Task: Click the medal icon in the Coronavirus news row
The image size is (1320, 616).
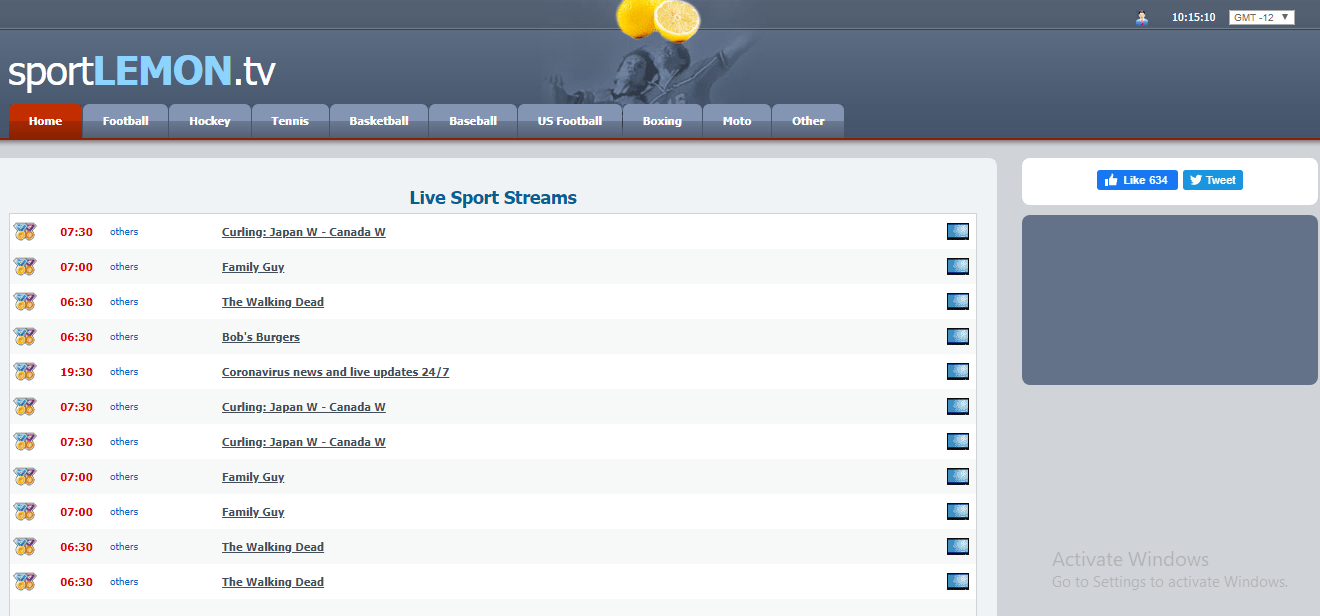Action: [25, 372]
